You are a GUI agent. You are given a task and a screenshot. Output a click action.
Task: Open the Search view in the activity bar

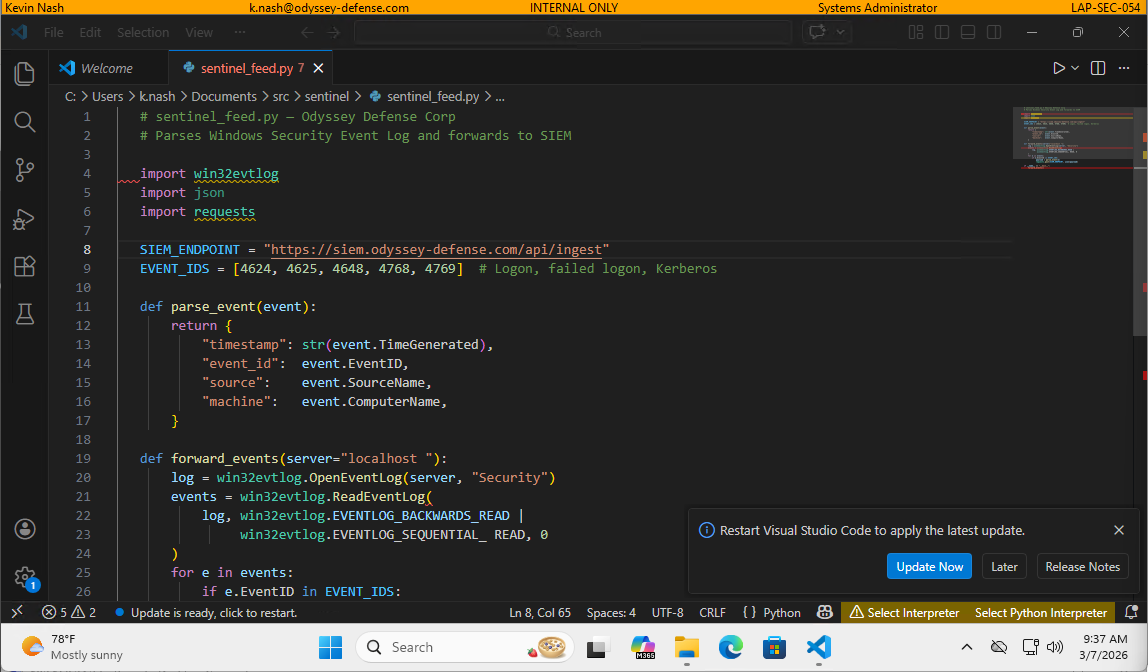[24, 121]
